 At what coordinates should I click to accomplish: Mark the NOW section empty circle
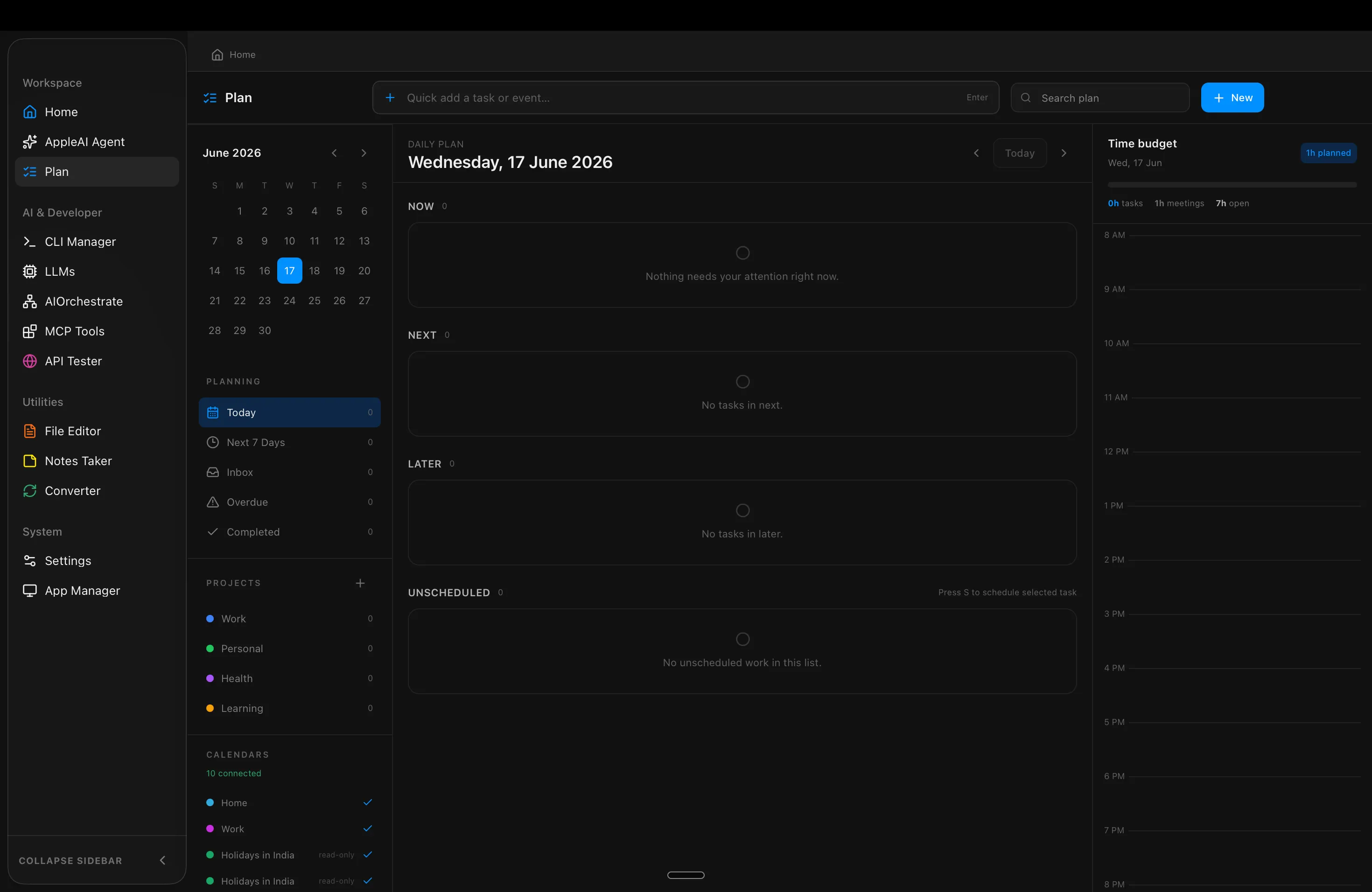(742, 253)
